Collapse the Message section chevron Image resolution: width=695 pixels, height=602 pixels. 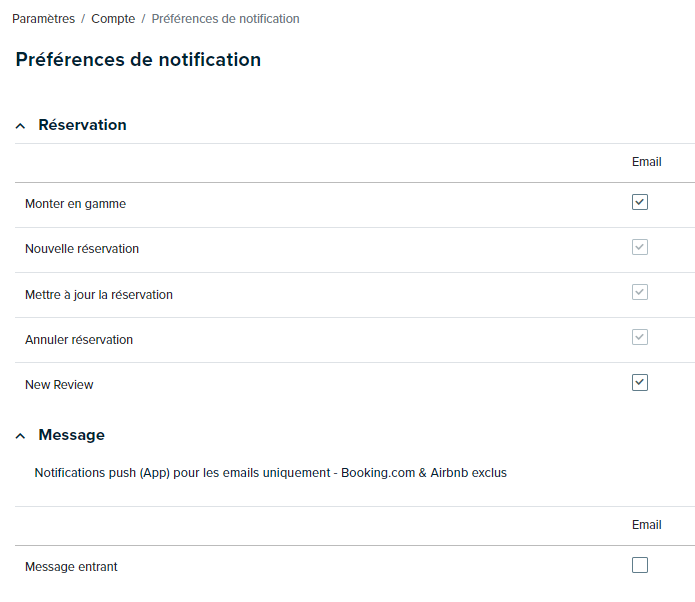coord(20,436)
